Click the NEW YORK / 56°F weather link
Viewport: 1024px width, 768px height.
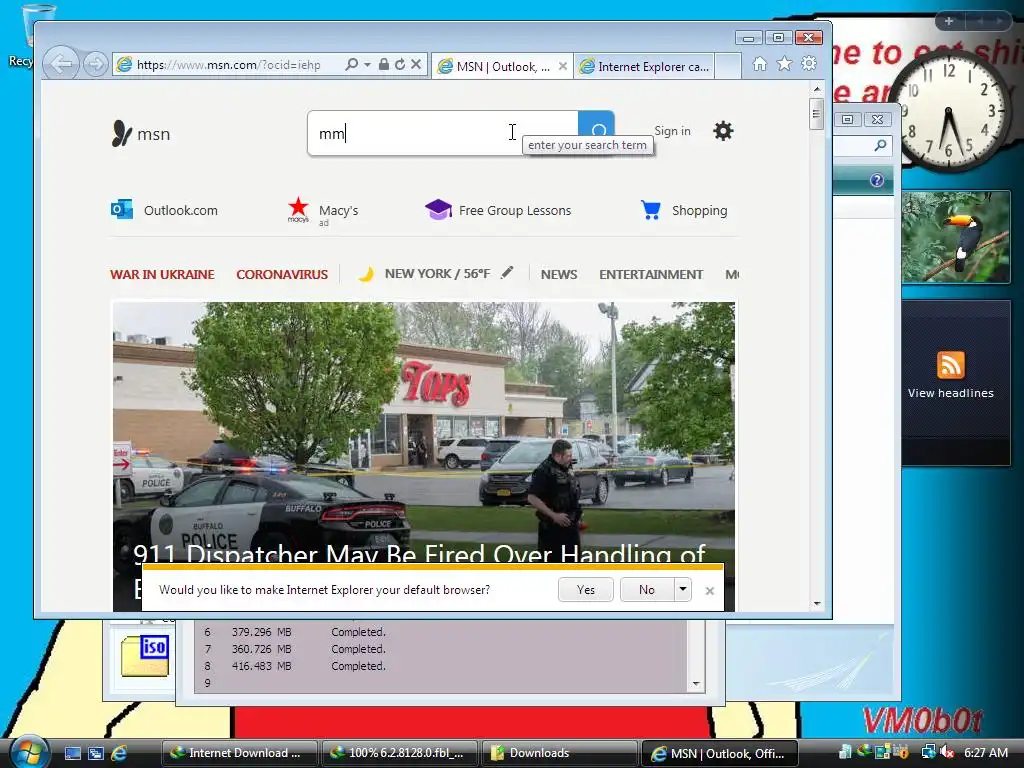(x=437, y=274)
